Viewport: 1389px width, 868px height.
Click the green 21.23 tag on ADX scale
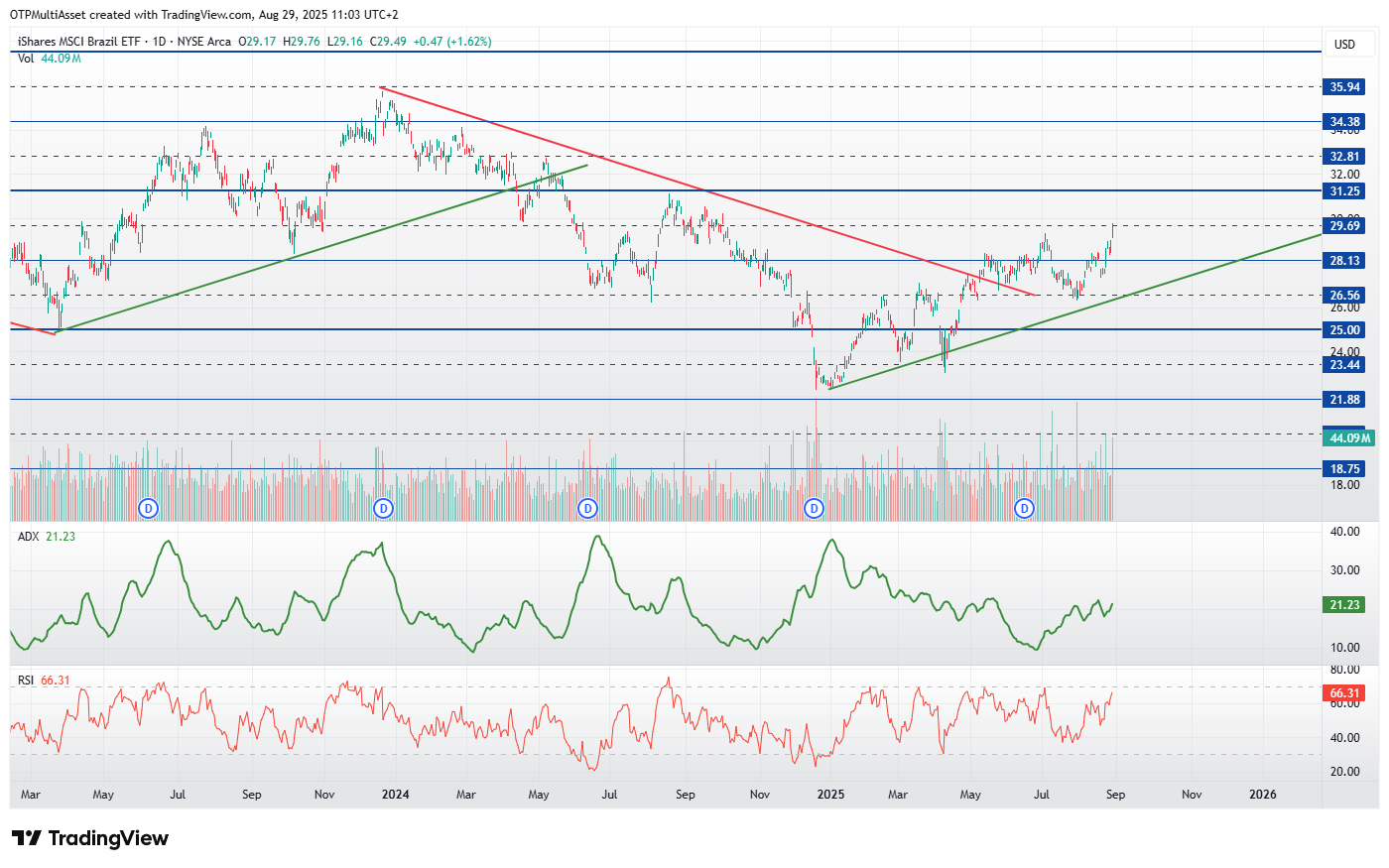pos(1344,605)
